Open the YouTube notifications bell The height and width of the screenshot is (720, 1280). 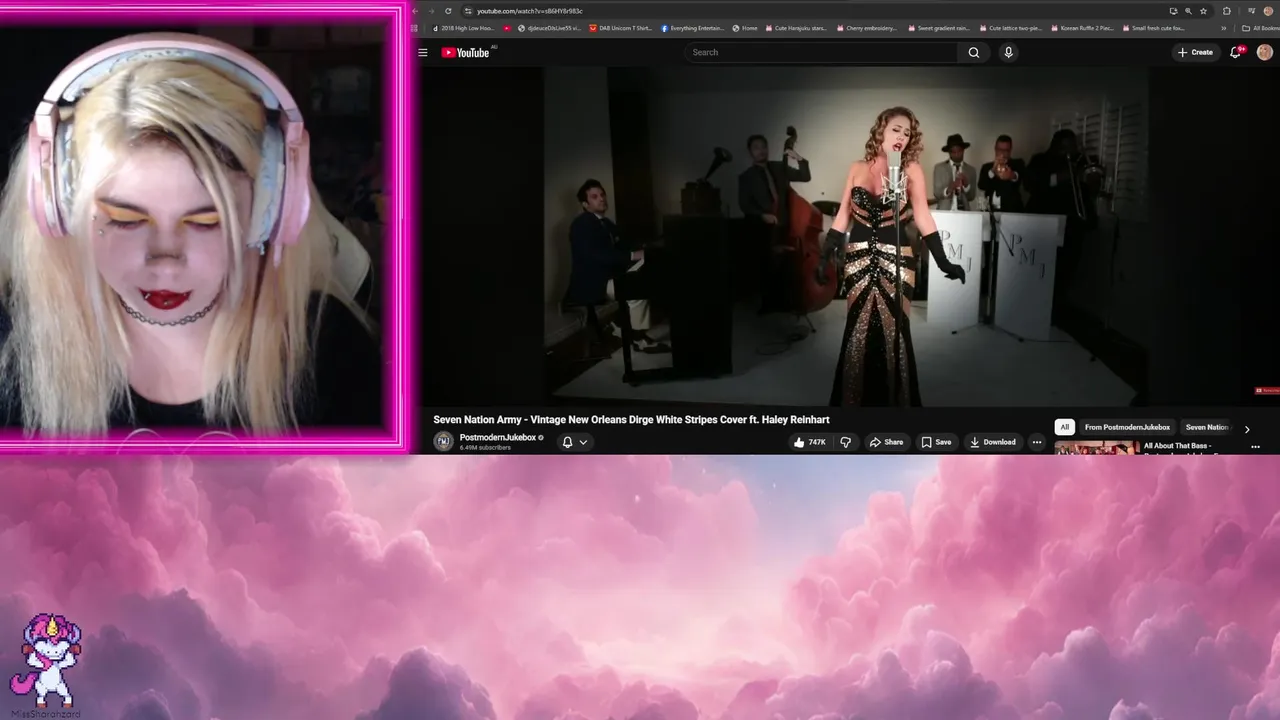point(1235,53)
